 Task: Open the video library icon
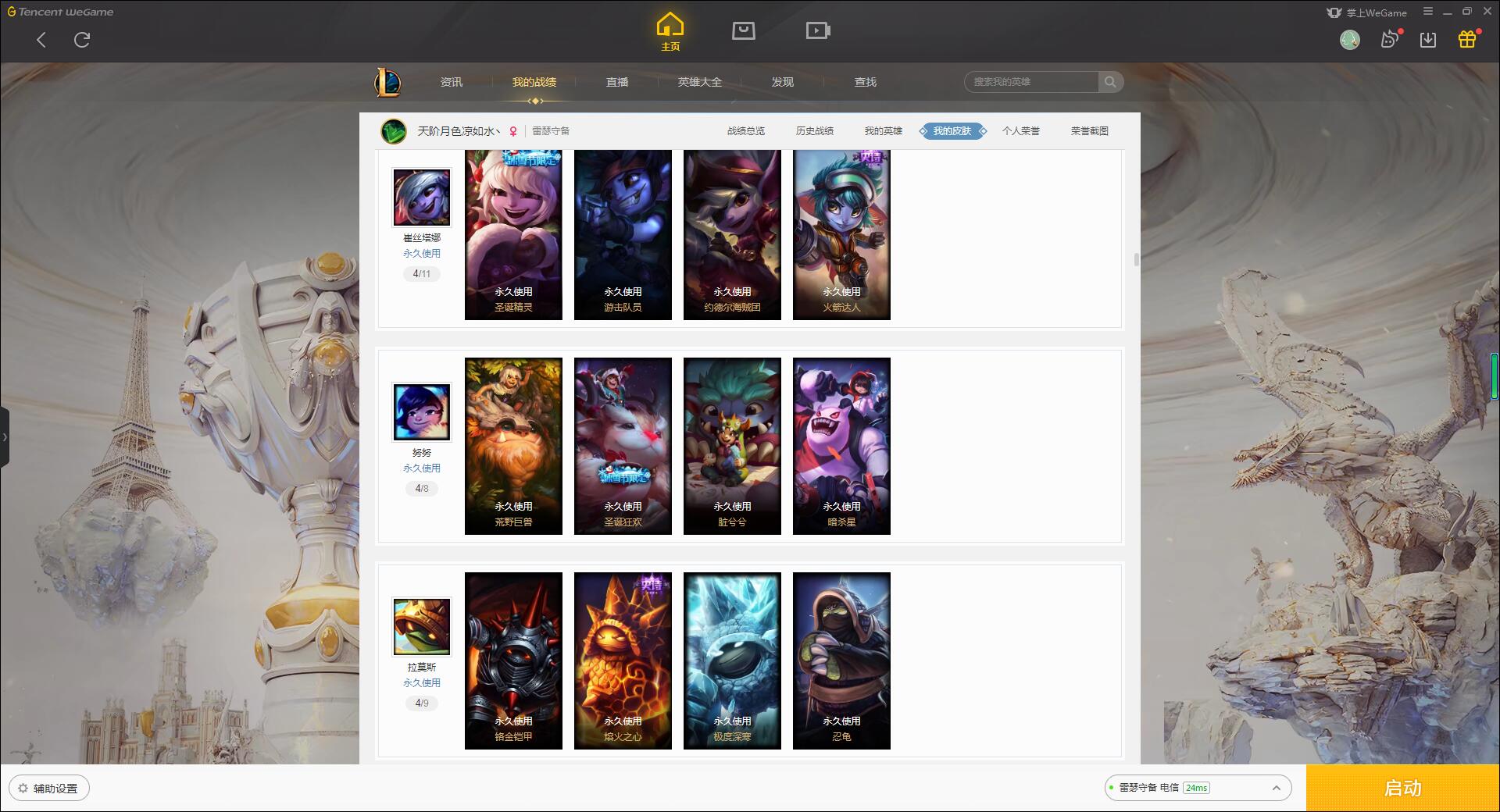[818, 30]
